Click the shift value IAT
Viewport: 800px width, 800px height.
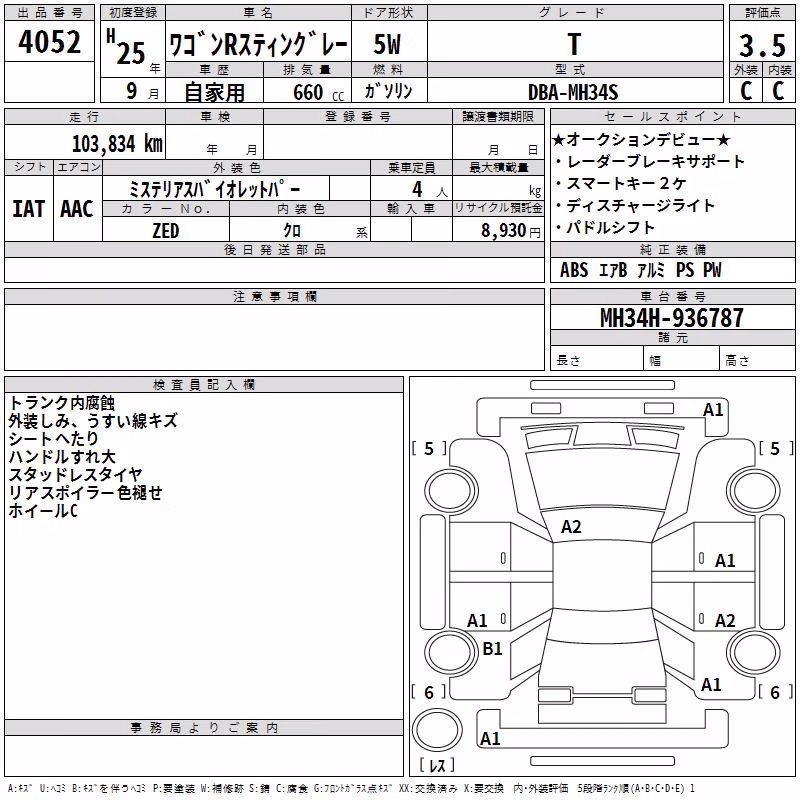point(28,209)
